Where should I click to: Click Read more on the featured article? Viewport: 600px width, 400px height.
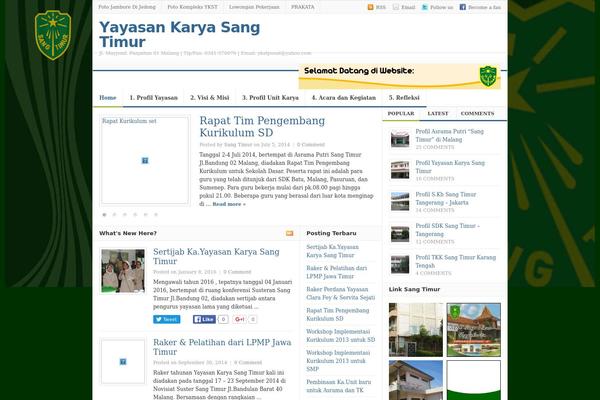(x=229, y=204)
